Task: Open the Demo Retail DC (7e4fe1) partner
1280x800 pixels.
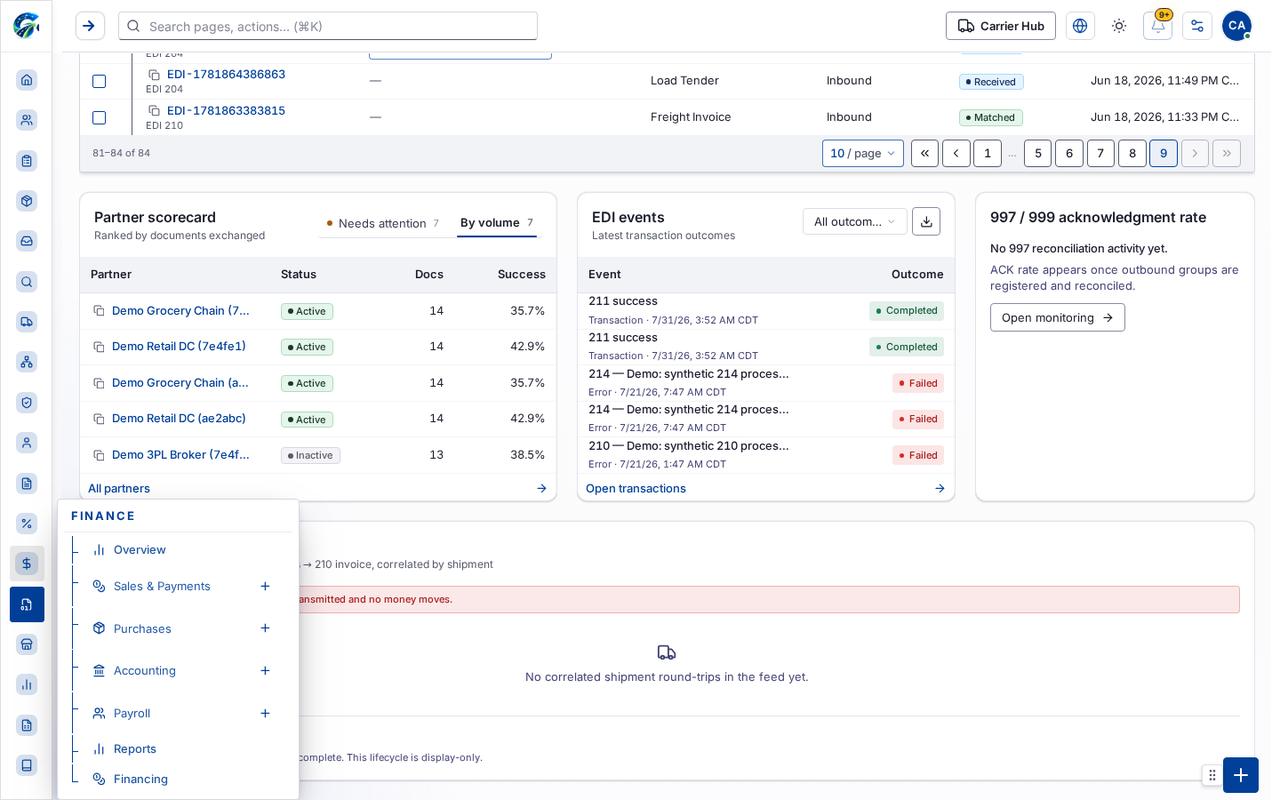Action: point(179,347)
